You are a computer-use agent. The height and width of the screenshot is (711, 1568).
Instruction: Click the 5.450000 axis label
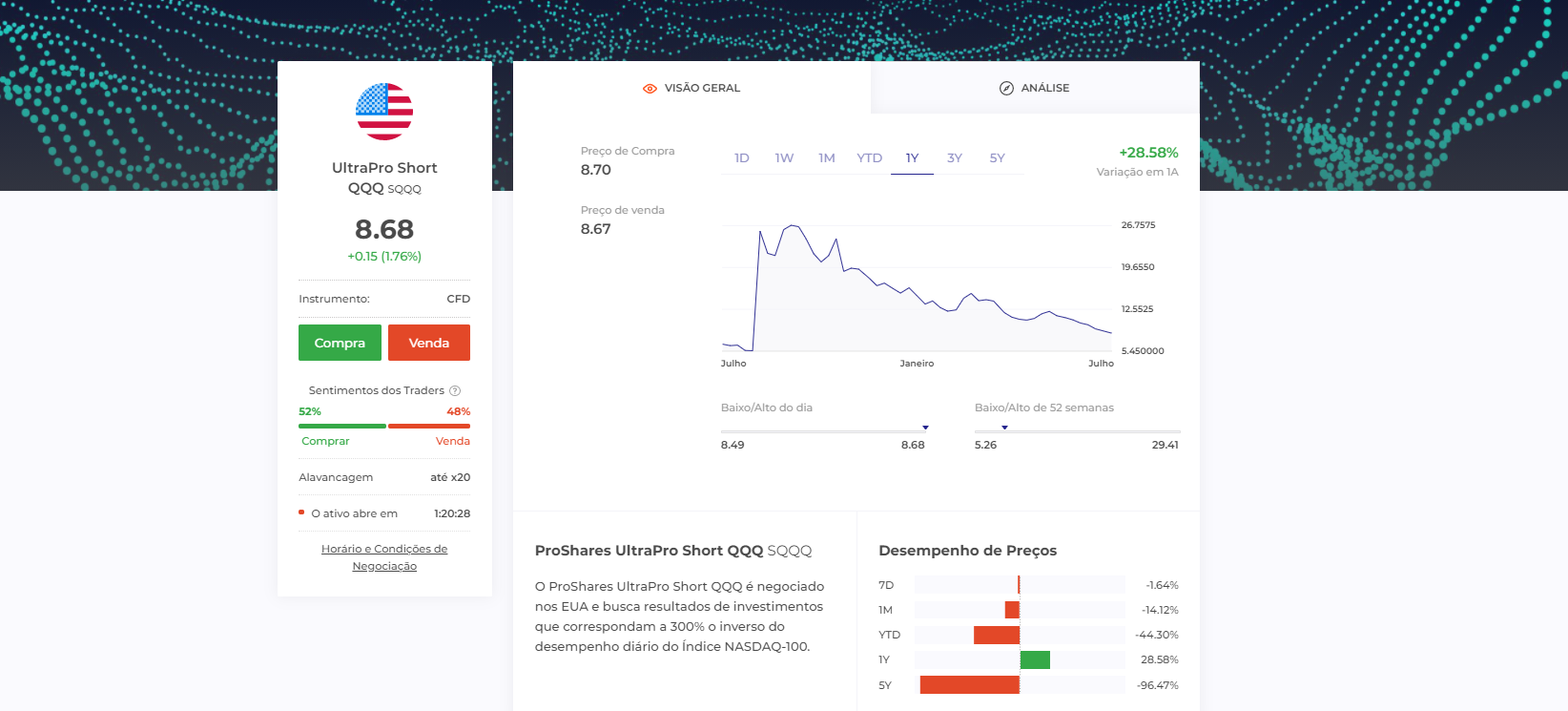click(1143, 351)
